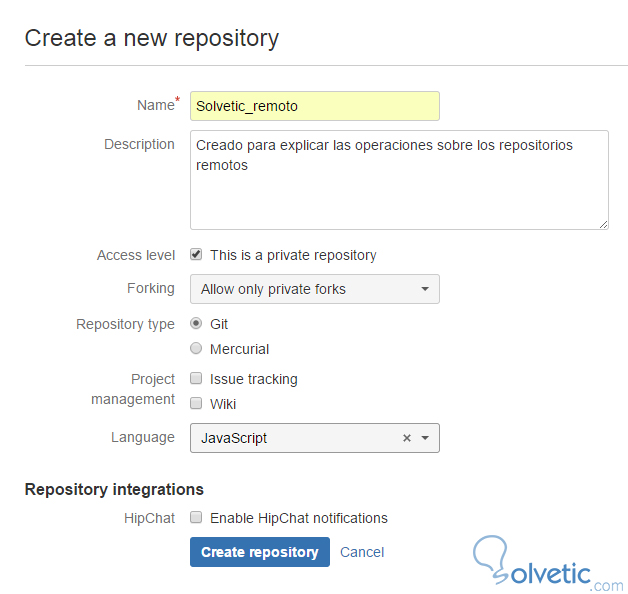Viewport: 628px width, 594px height.
Task: Click the Cancel link
Action: coord(362,552)
